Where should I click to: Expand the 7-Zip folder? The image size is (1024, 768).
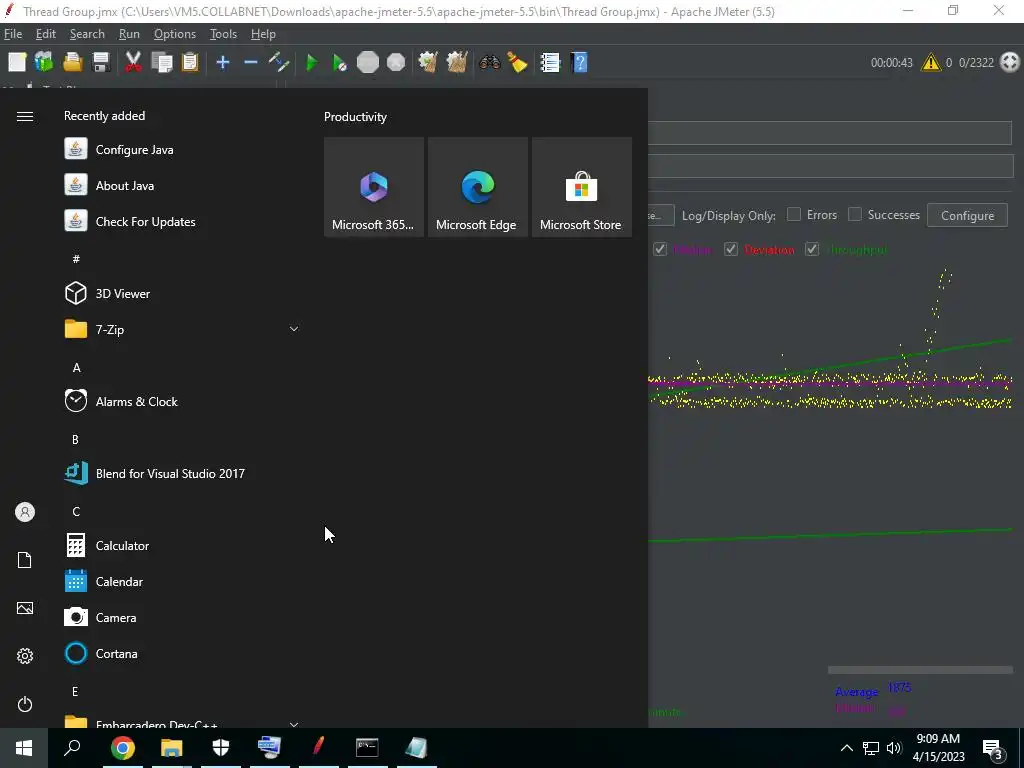click(x=182, y=330)
